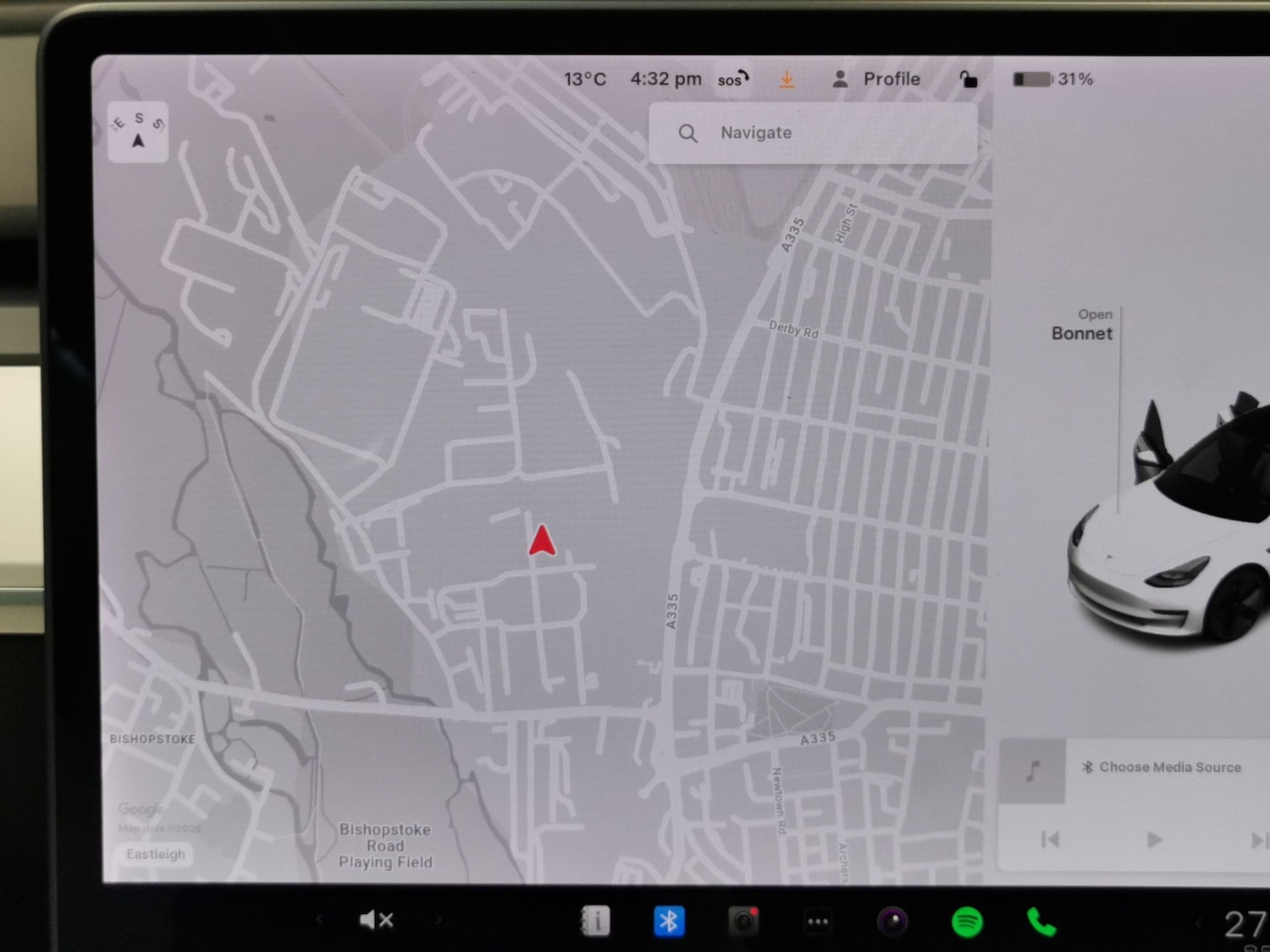The width and height of the screenshot is (1270, 952).
Task: Tap the music note album art thumbnail
Action: click(1032, 771)
